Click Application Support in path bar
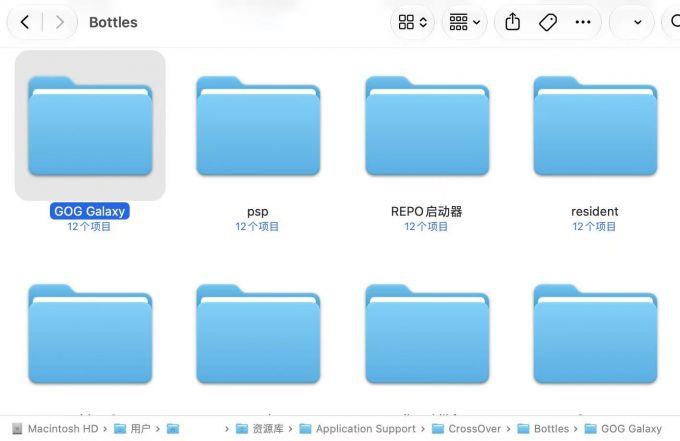Viewport: 680px width, 441px height. pyautogui.click(x=358, y=428)
